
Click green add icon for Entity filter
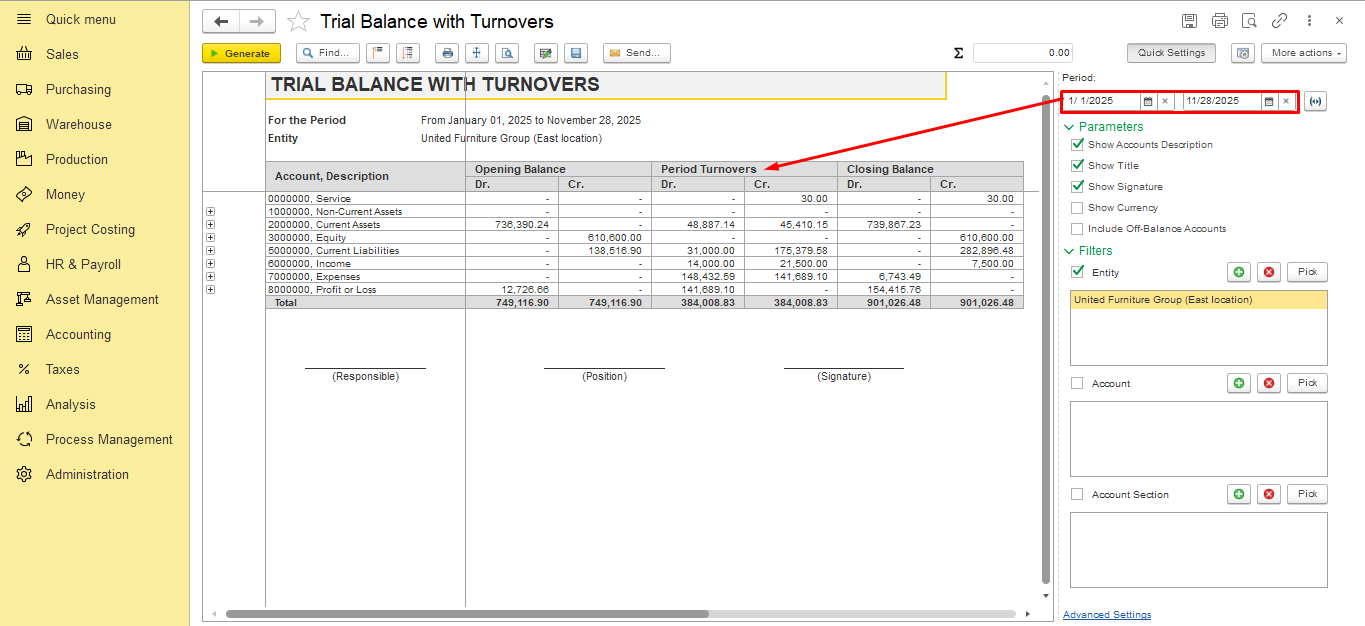(x=1239, y=272)
